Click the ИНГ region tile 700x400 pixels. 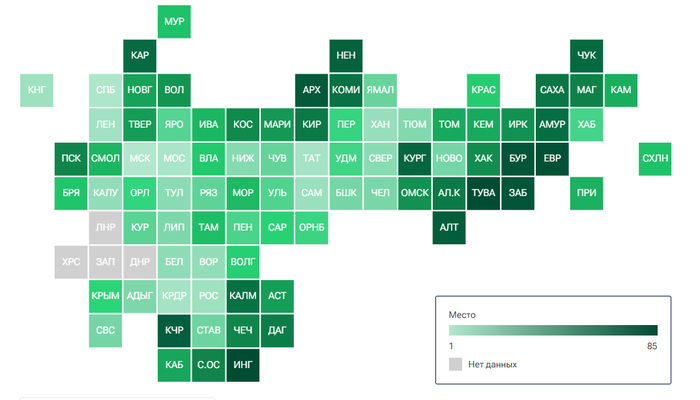coord(243,365)
